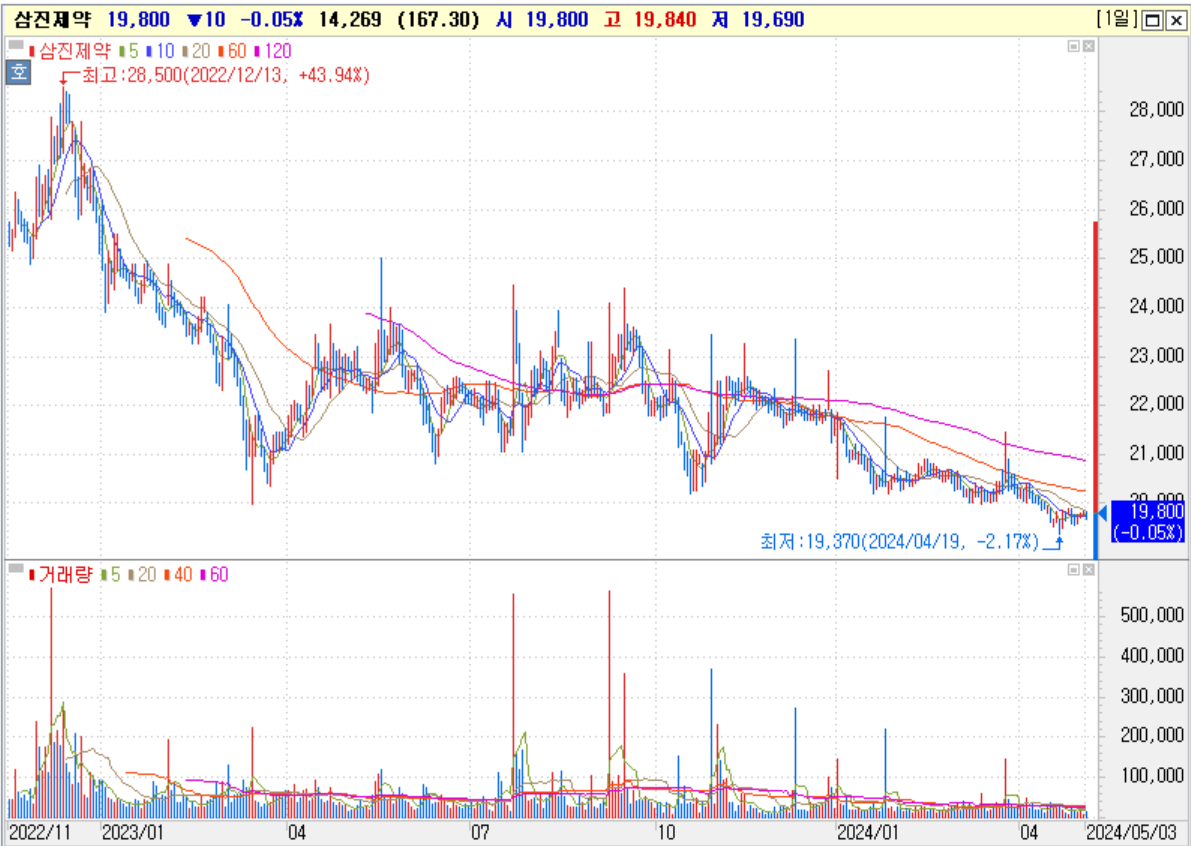Click the 22,000 price axis label
1191x846 pixels.
click(1156, 404)
